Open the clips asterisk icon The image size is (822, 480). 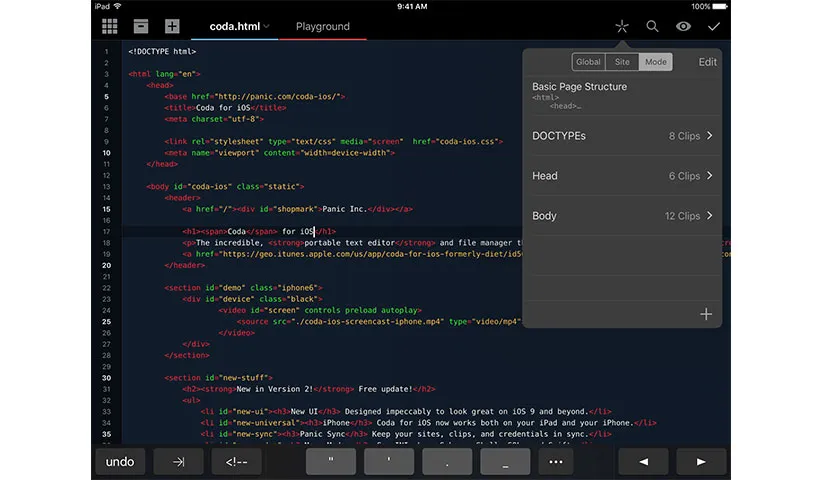point(621,27)
